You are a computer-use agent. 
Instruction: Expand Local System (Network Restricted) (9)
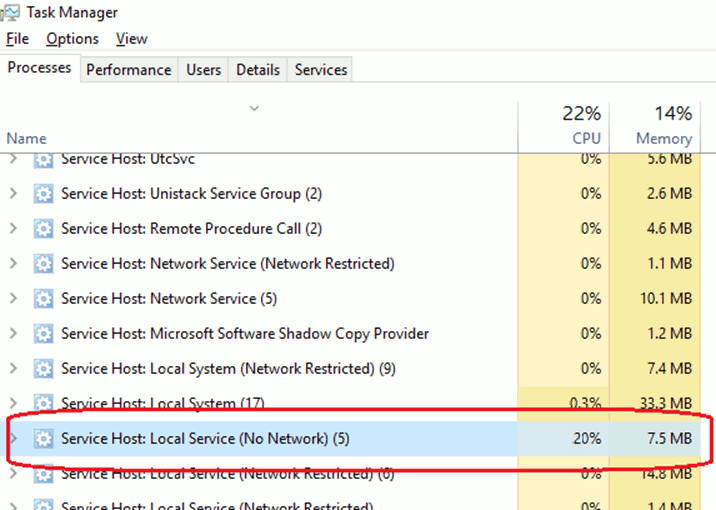[13, 368]
